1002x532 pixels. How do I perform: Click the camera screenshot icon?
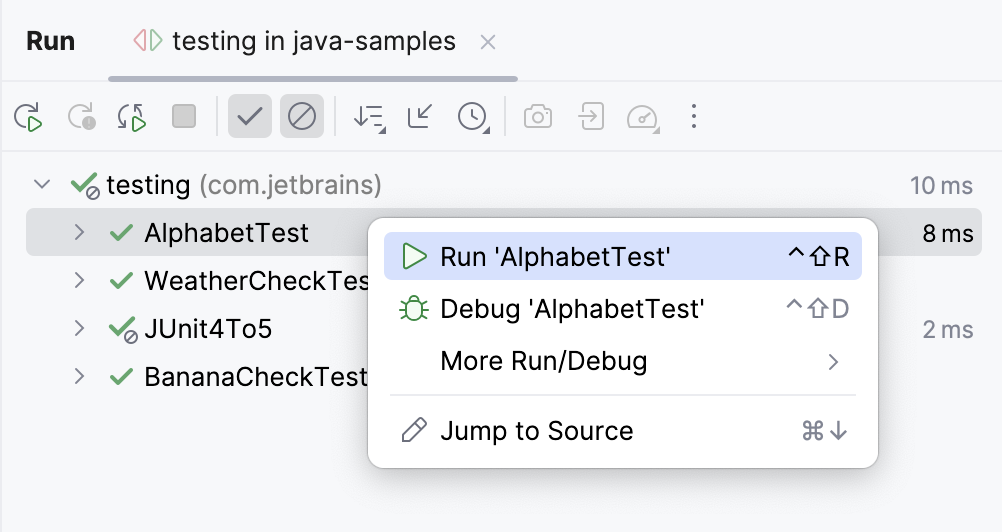(x=538, y=117)
